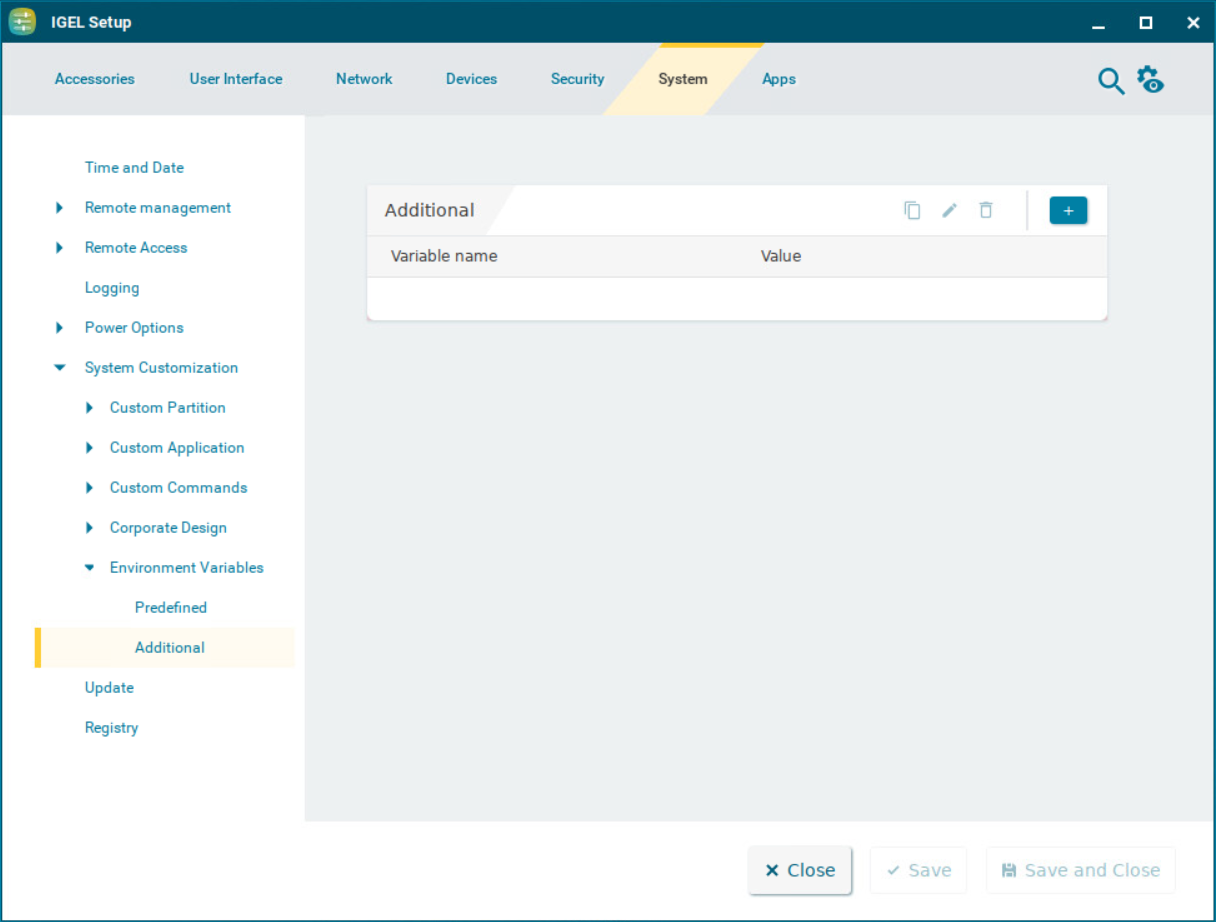Click the search magnifier icon

click(x=1111, y=81)
